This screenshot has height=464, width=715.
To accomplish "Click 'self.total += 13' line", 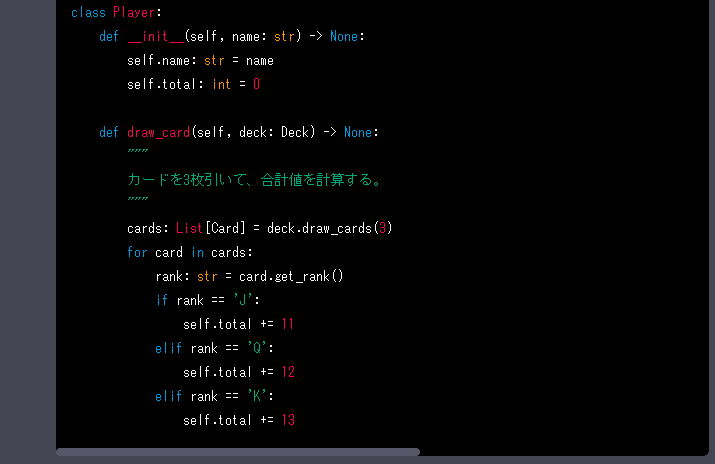I will coord(239,420).
